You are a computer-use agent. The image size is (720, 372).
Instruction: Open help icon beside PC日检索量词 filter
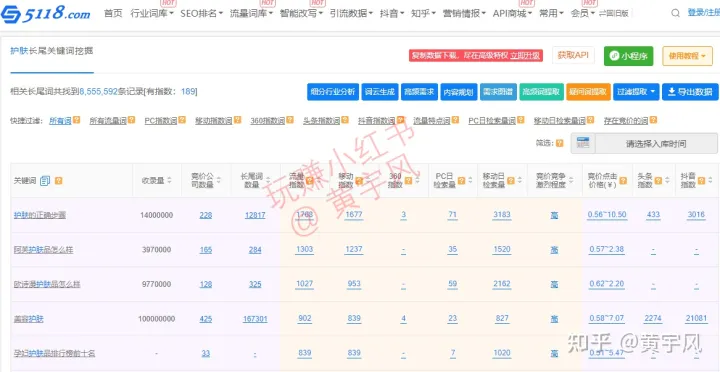pyautogui.click(x=520, y=120)
